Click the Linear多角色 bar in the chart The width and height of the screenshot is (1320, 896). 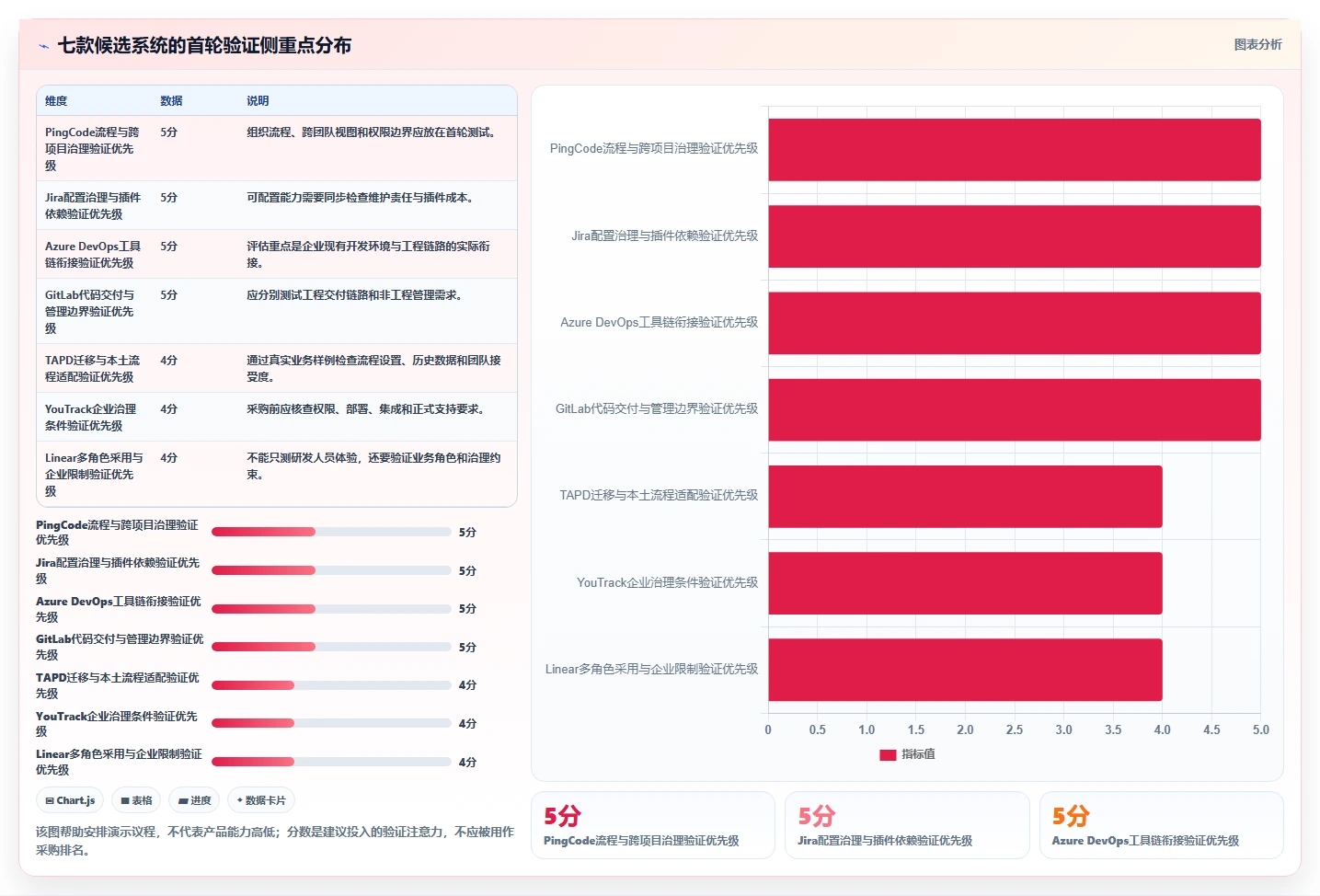[x=966, y=670]
